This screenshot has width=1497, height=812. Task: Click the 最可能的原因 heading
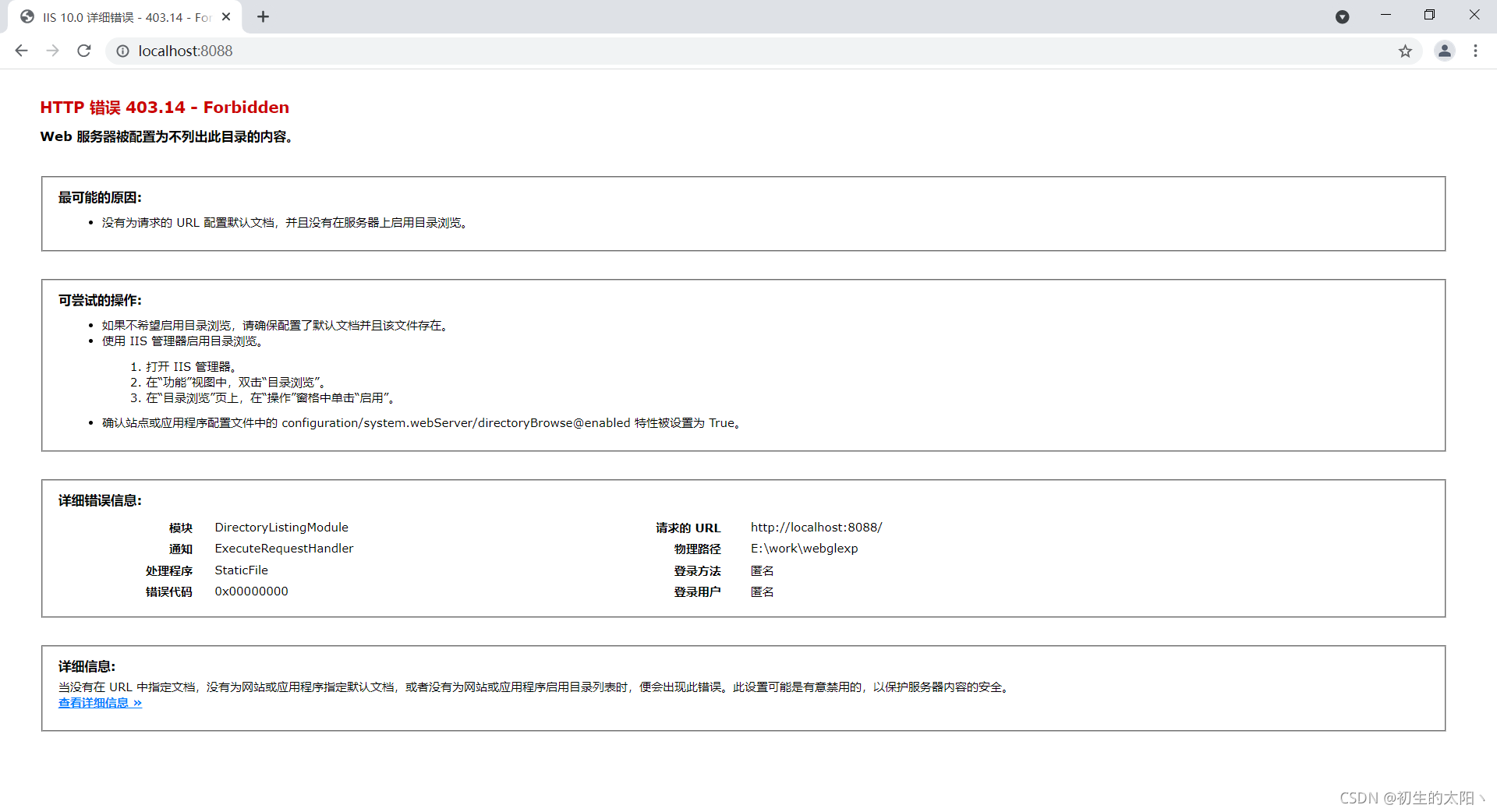pyautogui.click(x=100, y=198)
